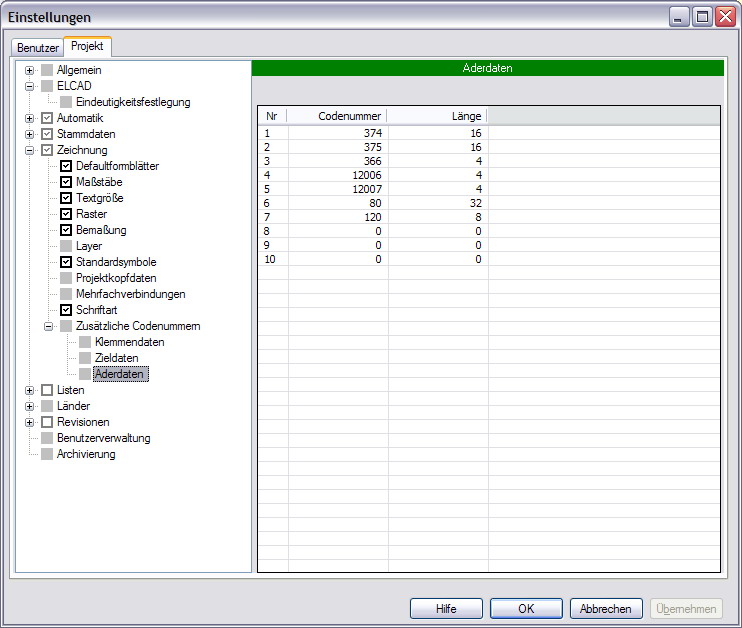
Task: Collapse the ELCAD tree node
Action: click(29, 87)
